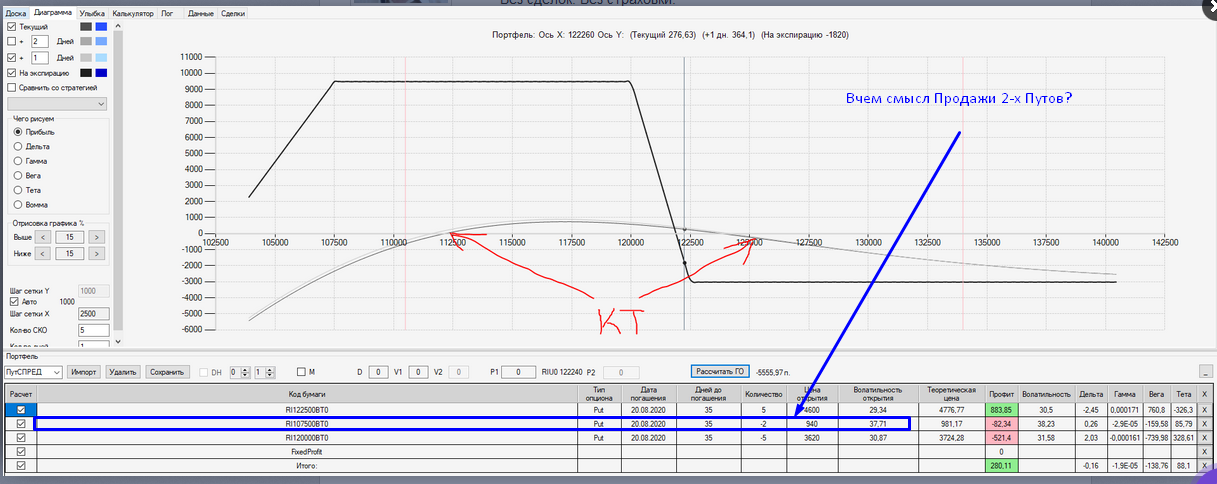Click the 280,11 total profit cell
This screenshot has width=1217, height=484.
click(1000, 466)
